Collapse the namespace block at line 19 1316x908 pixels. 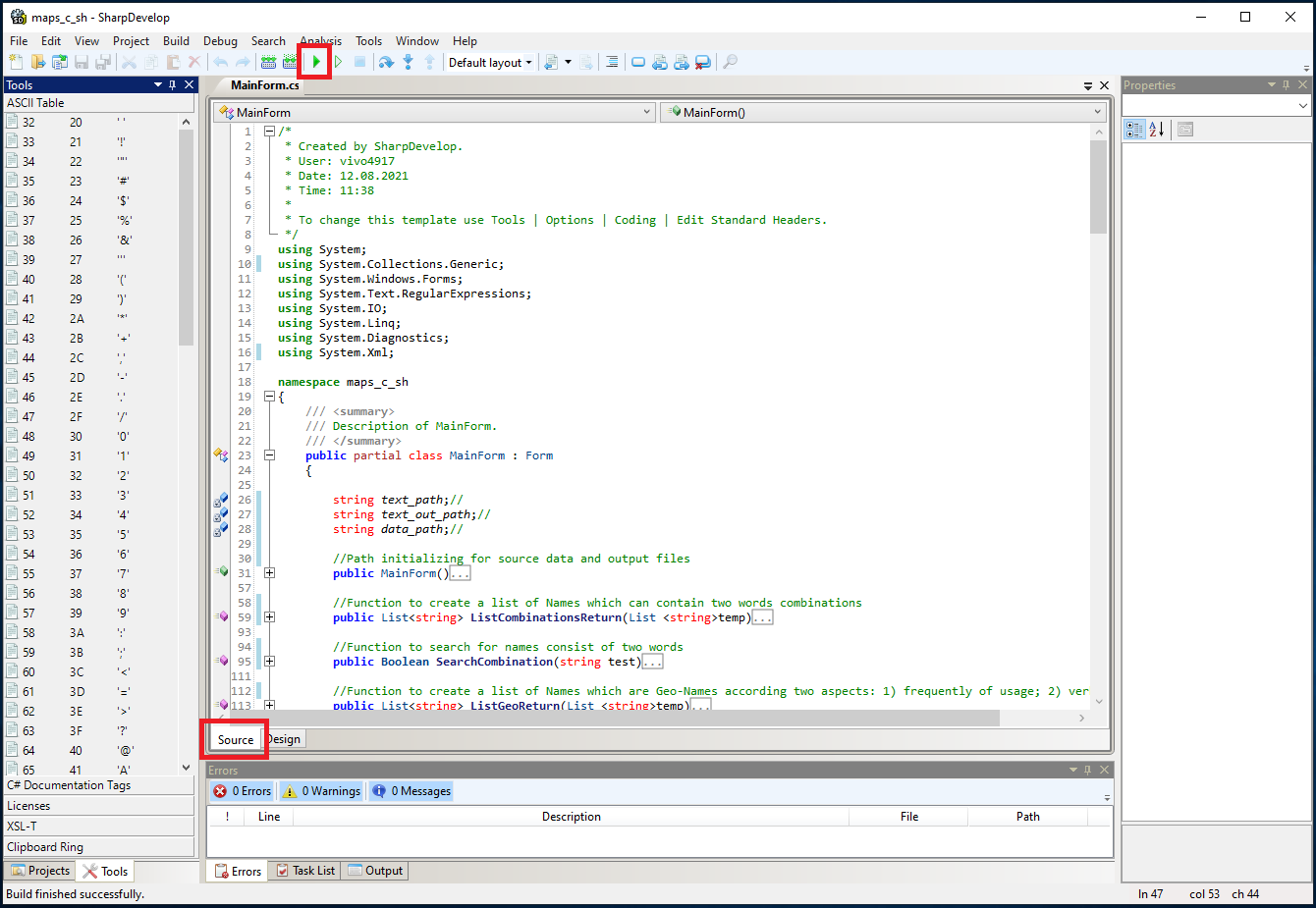click(x=269, y=397)
